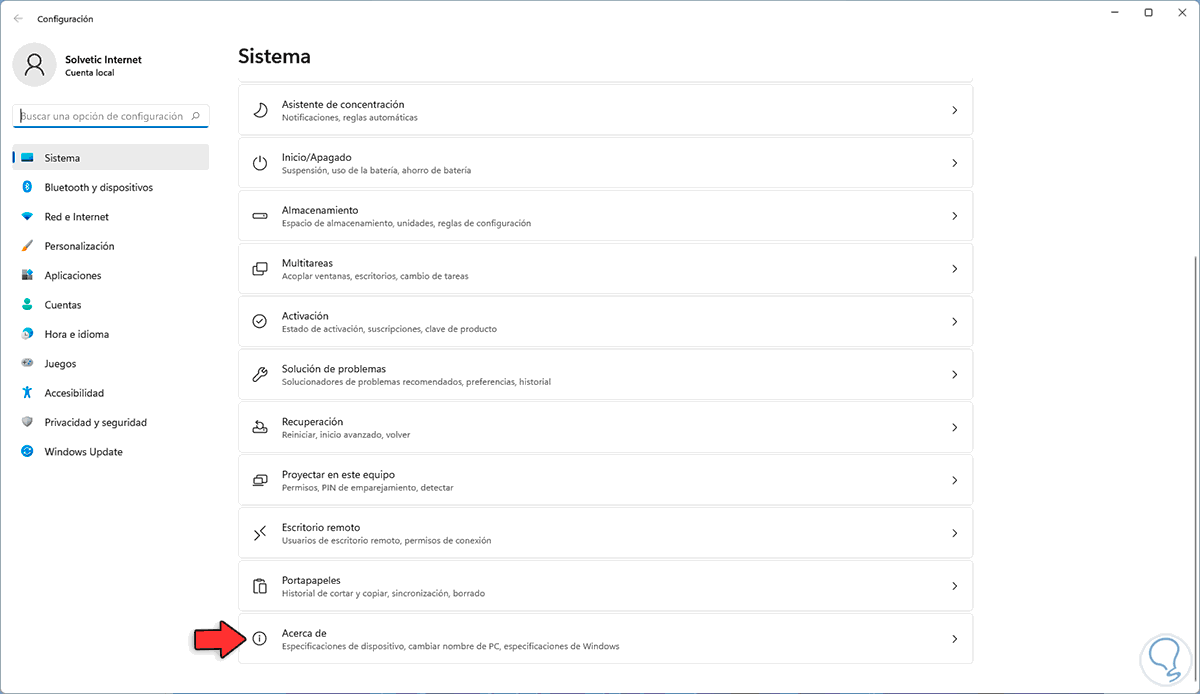This screenshot has height=694, width=1200.
Task: Click the Escritorio remoto icon
Action: [x=260, y=533]
